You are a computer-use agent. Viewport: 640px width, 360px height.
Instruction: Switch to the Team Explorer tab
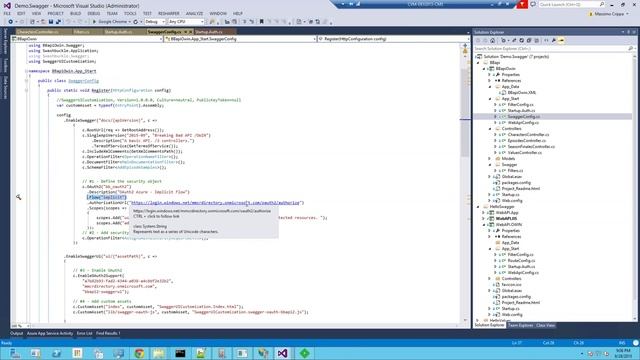[x=520, y=326]
